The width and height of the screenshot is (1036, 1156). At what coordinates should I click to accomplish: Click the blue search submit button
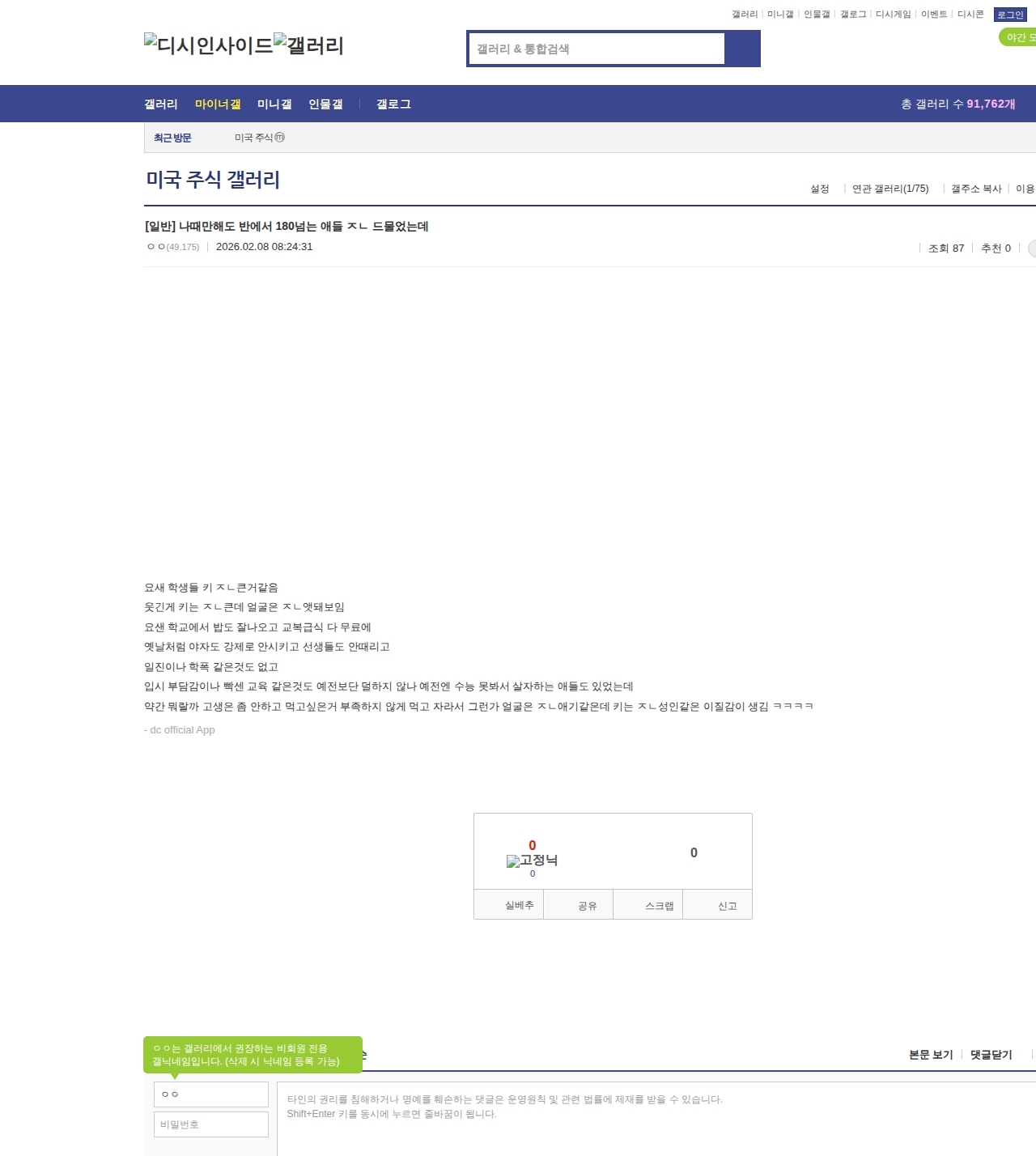click(x=743, y=49)
